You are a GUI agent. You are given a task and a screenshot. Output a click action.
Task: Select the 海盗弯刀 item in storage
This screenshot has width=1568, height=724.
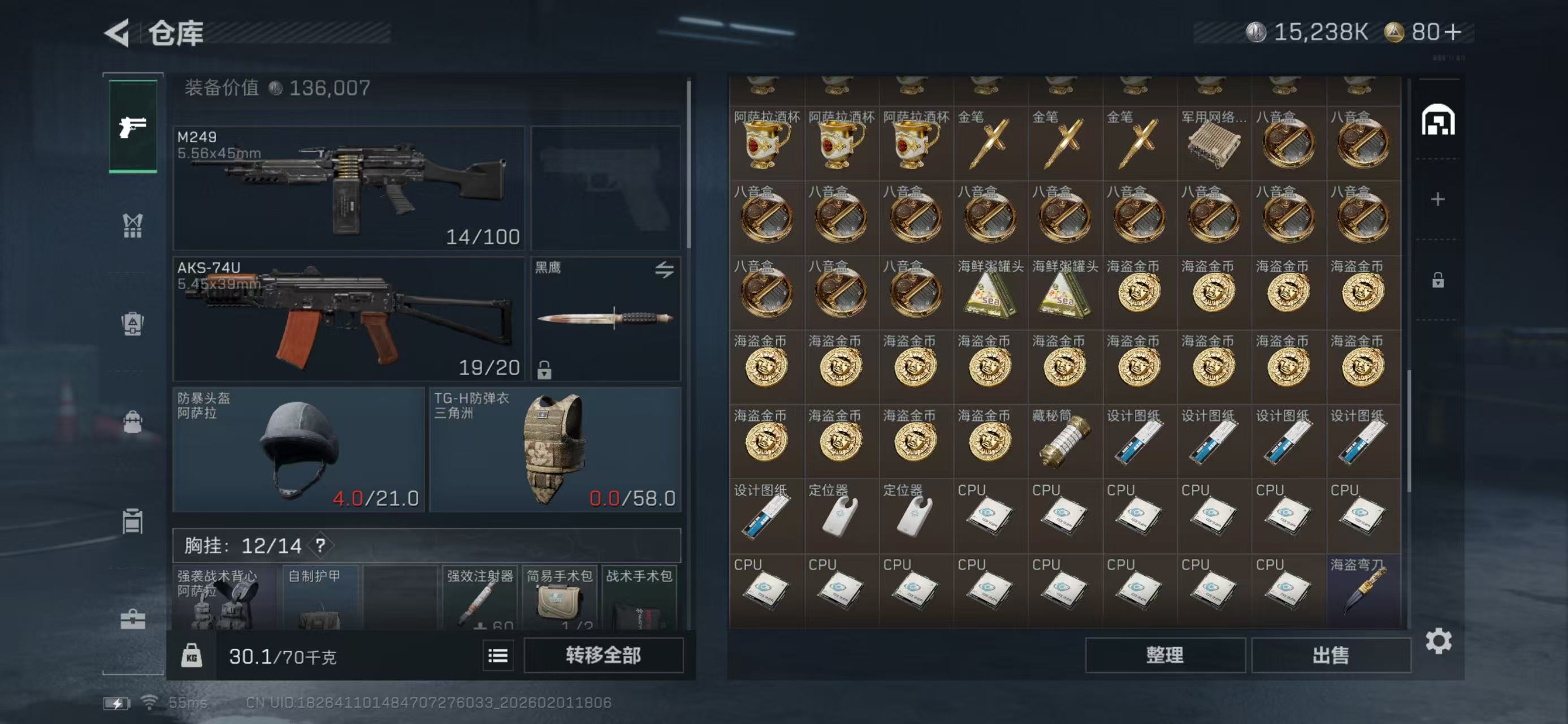click(1363, 591)
